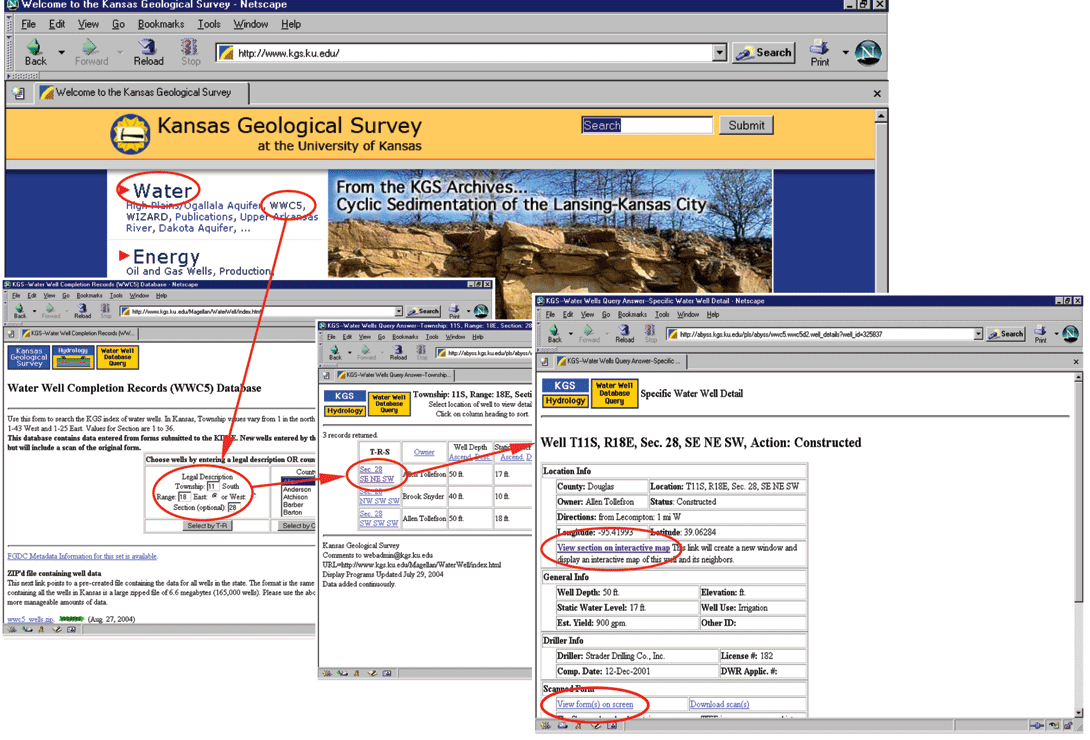1090x740 pixels.
Task: Click scroll-up arrow of Well Detail window scrollbar
Action: click(x=1078, y=377)
